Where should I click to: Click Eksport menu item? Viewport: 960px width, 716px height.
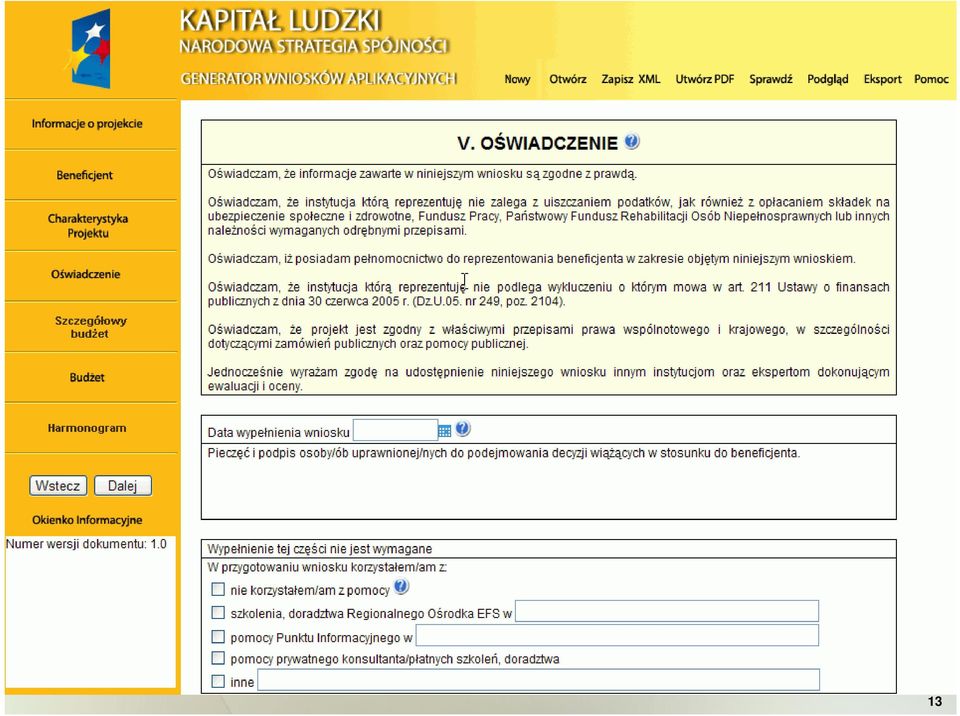[x=882, y=79]
